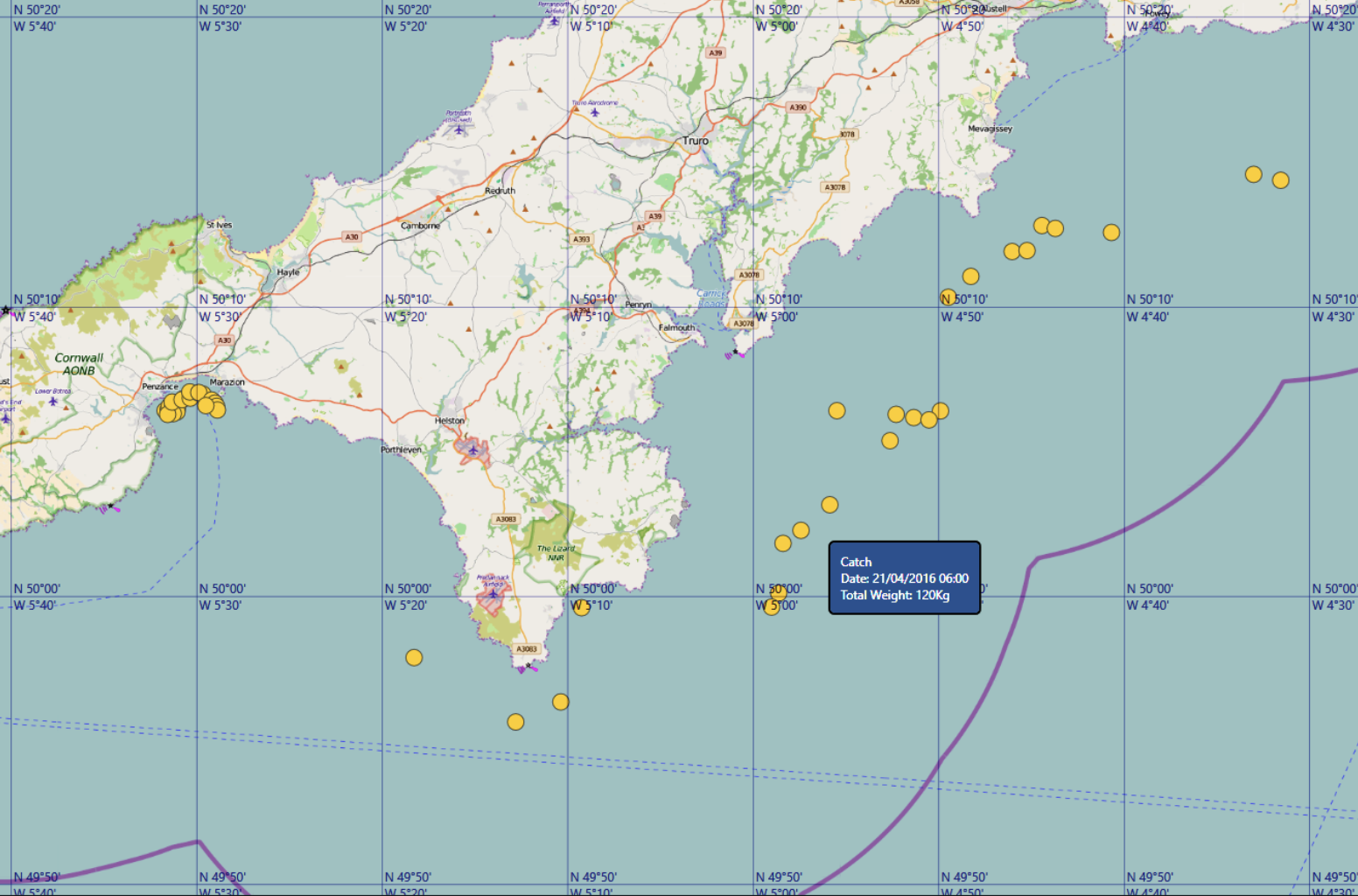Click the Catch tooltip showing 120Kg
The height and width of the screenshot is (896, 1358).
click(x=904, y=577)
